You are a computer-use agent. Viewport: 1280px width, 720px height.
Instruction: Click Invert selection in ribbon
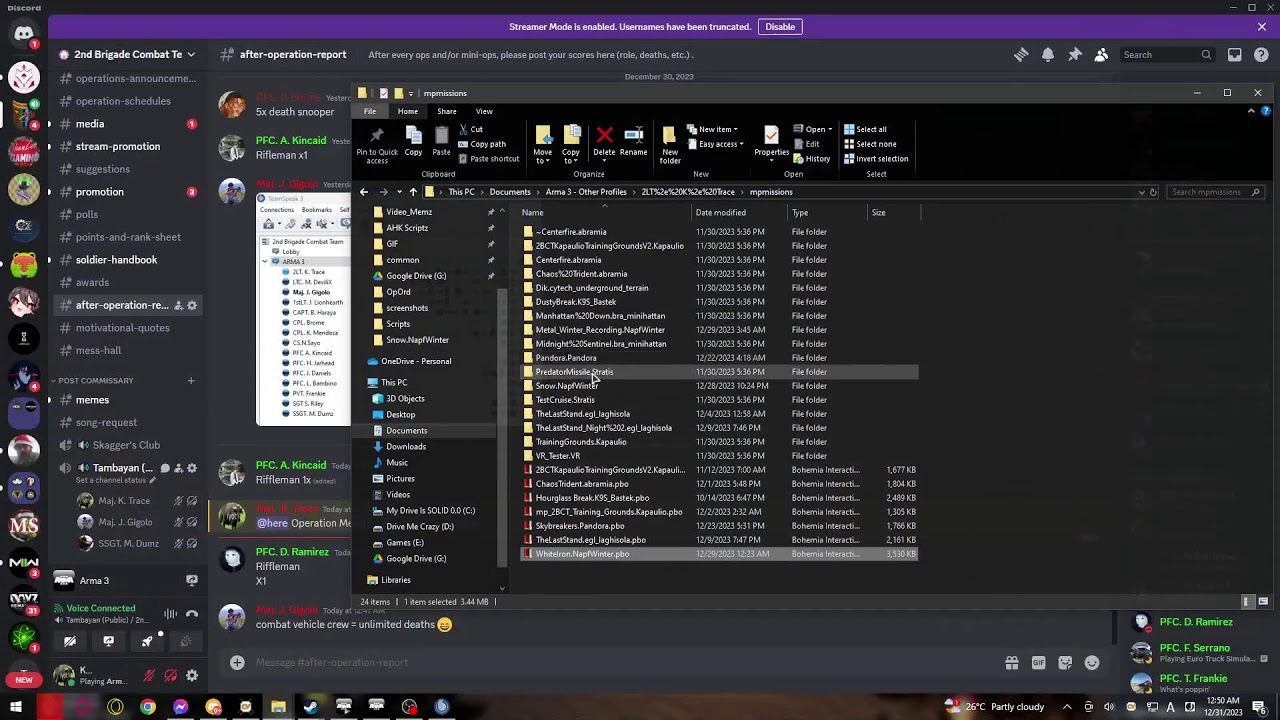875,159
